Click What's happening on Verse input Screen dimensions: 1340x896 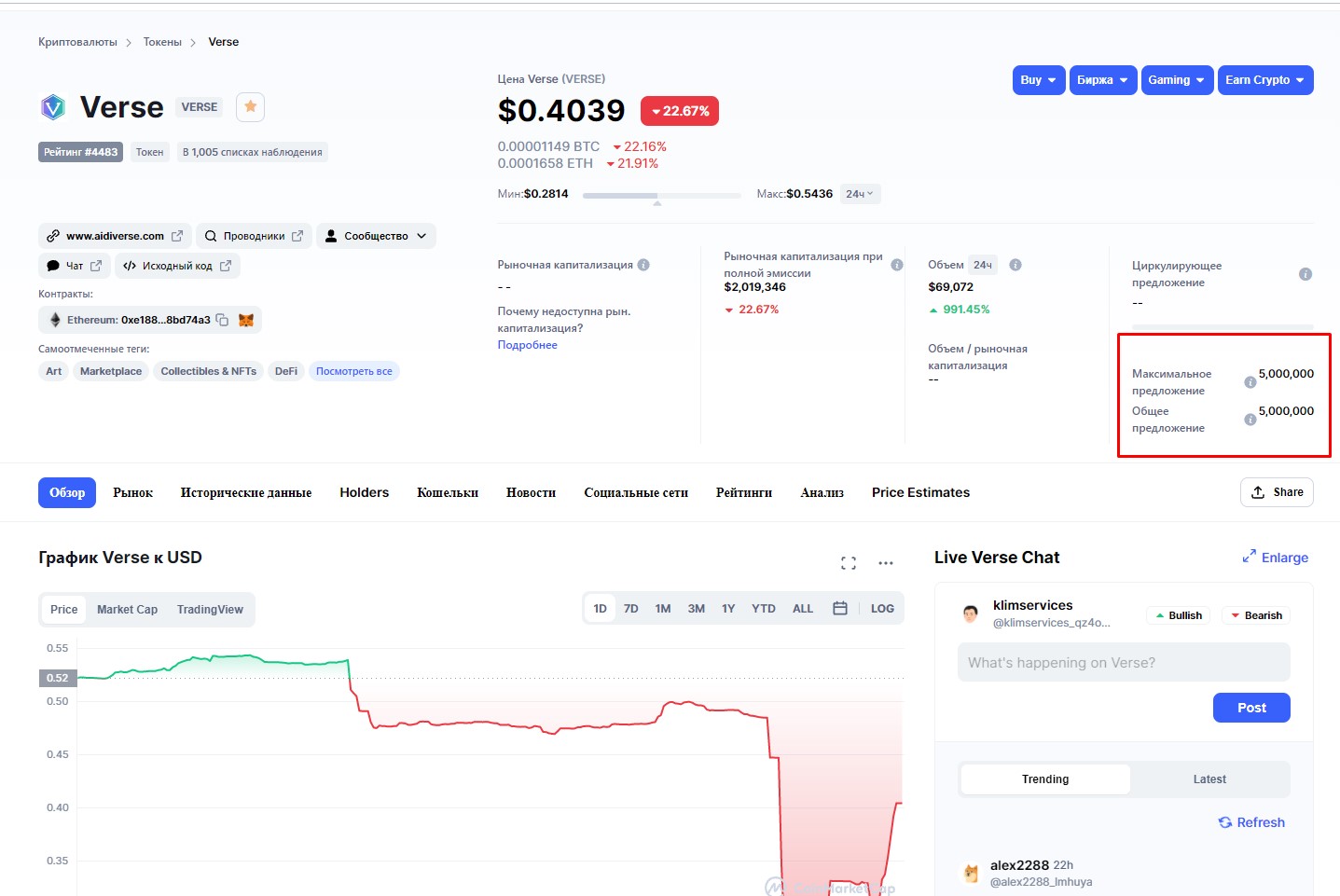click(x=1124, y=663)
